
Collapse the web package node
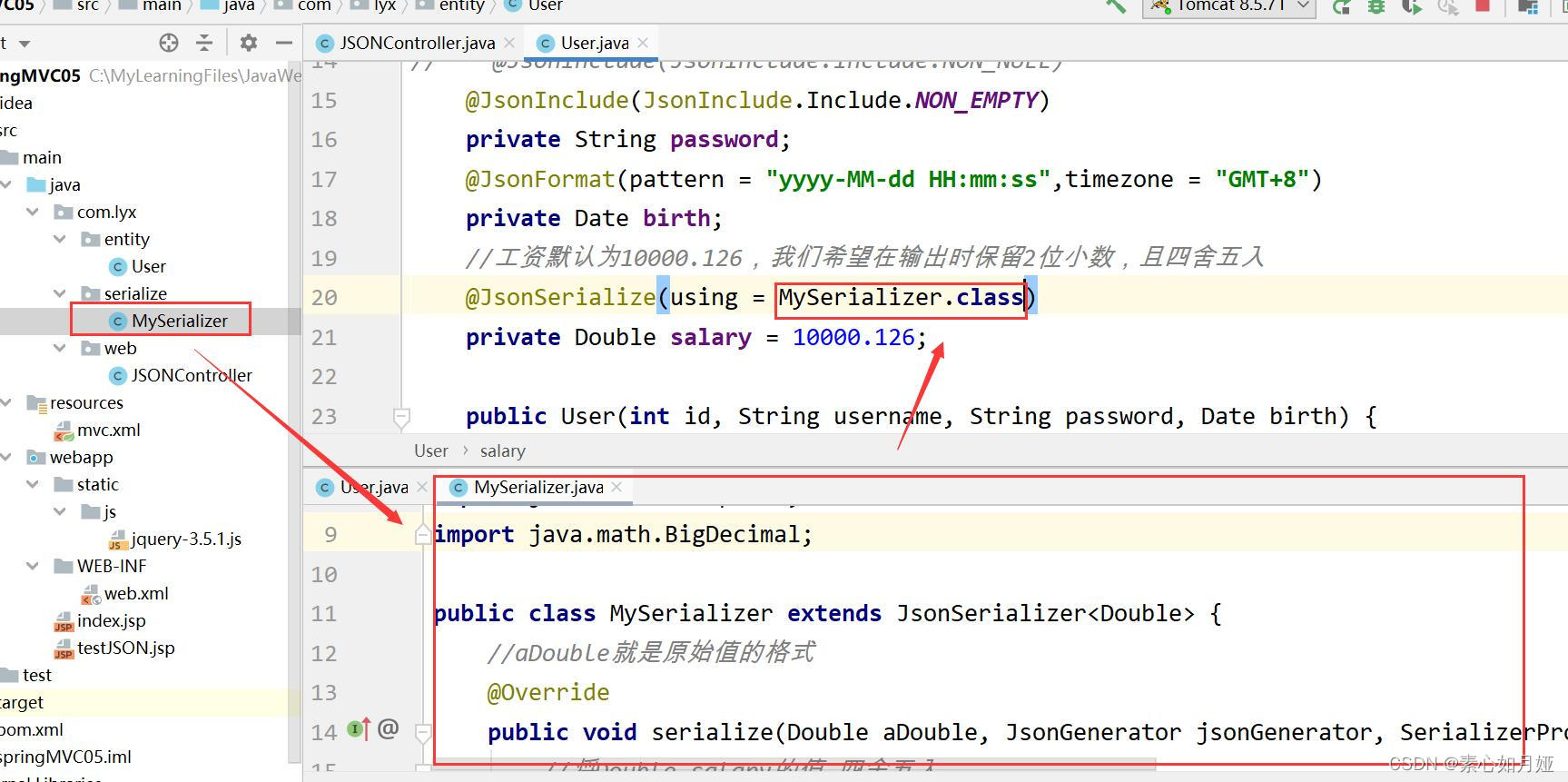tap(60, 348)
